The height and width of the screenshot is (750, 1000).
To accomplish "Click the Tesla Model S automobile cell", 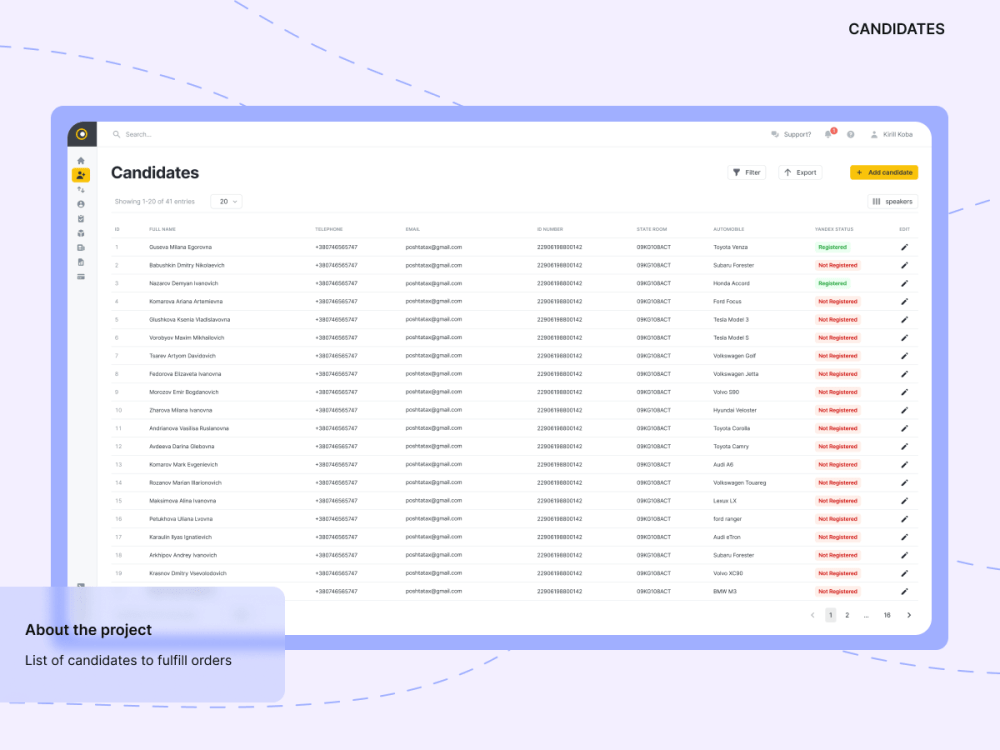I will tap(731, 338).
